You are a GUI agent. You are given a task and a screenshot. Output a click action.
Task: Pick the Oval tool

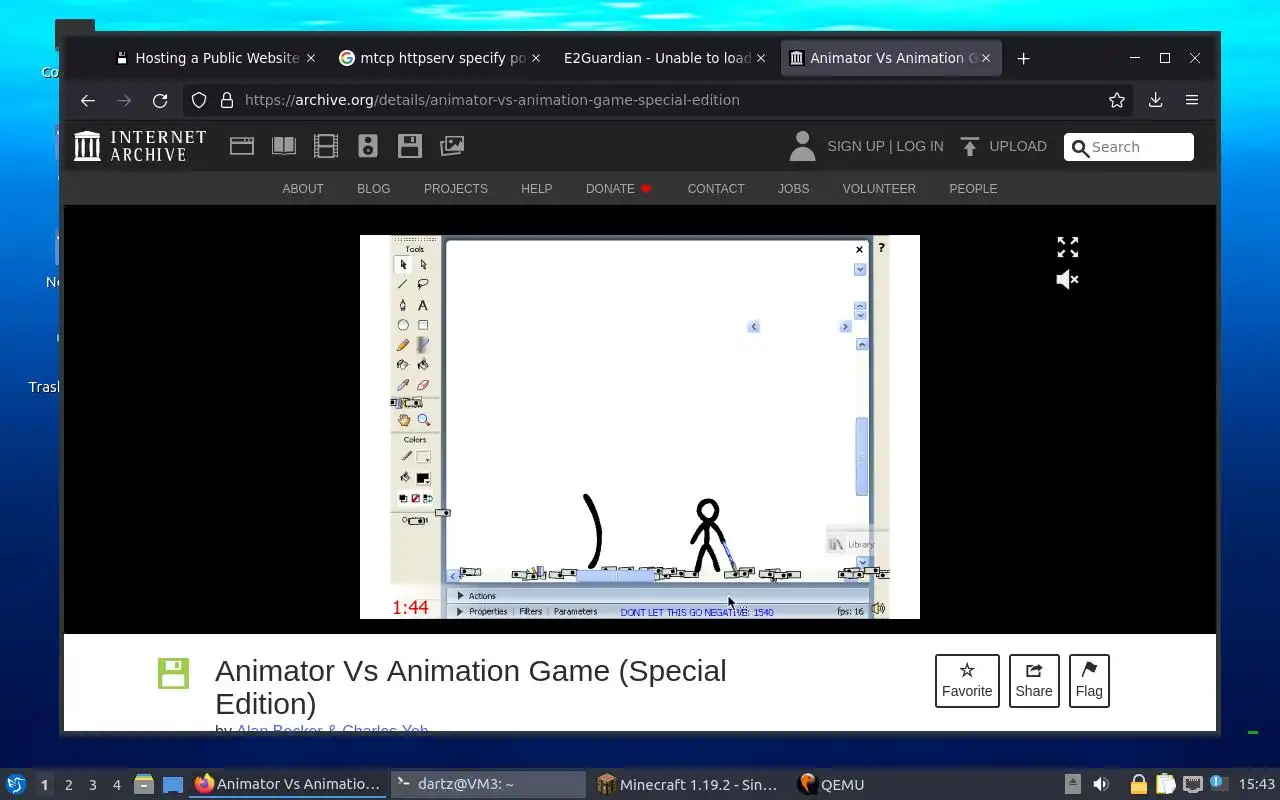(403, 325)
